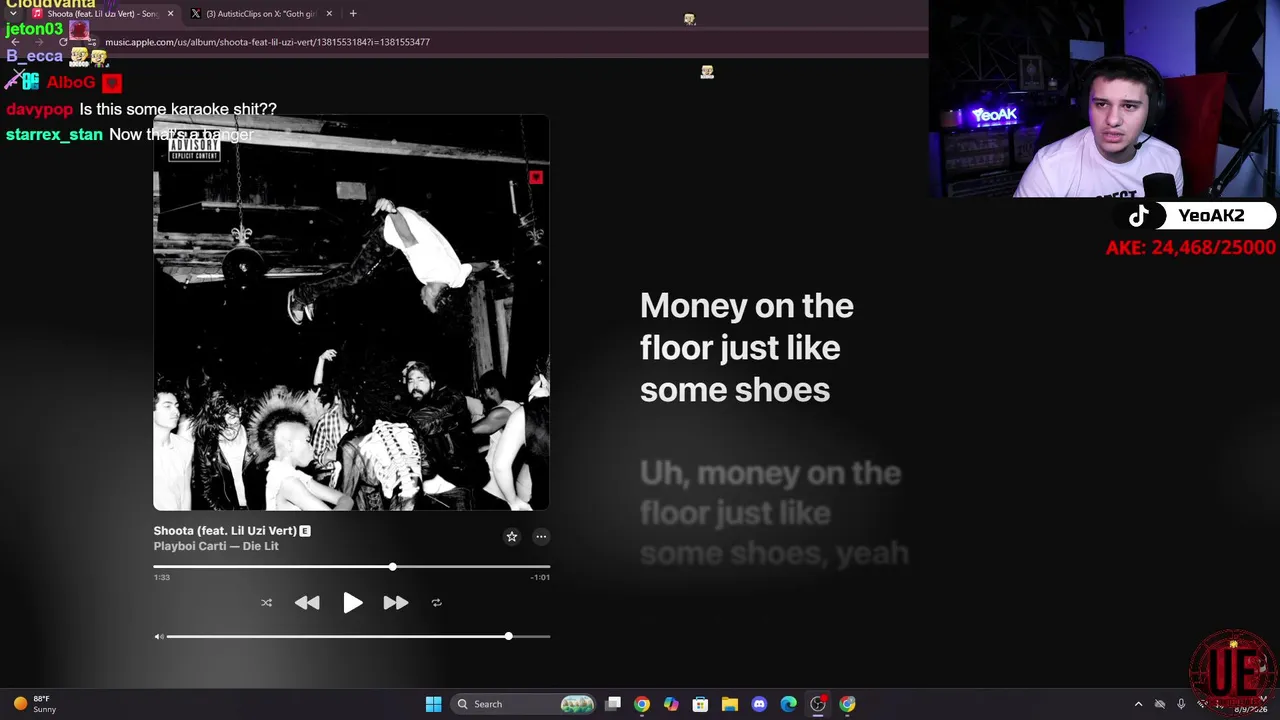This screenshot has width=1280, height=720.
Task: Play the song Shoota
Action: (352, 603)
